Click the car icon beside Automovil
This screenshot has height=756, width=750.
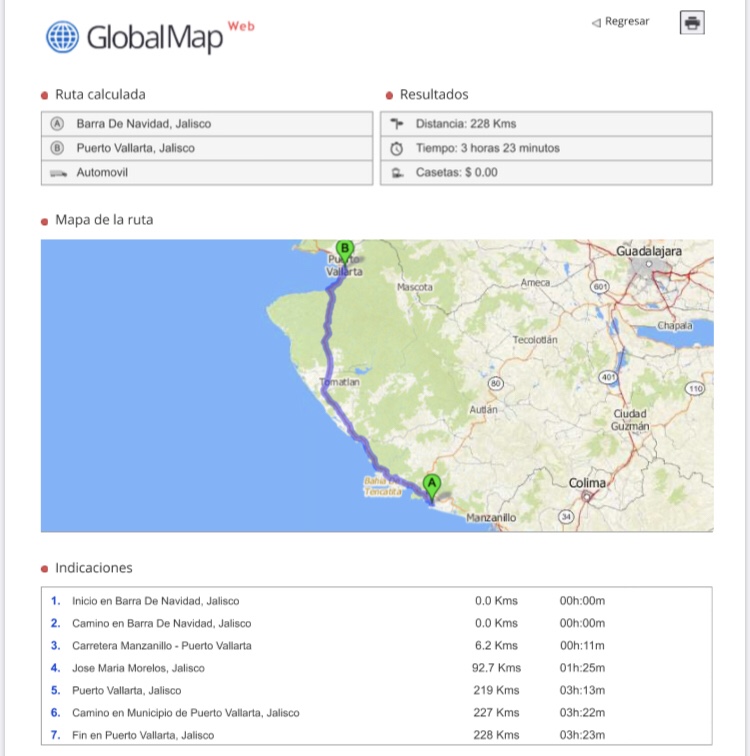tap(57, 173)
